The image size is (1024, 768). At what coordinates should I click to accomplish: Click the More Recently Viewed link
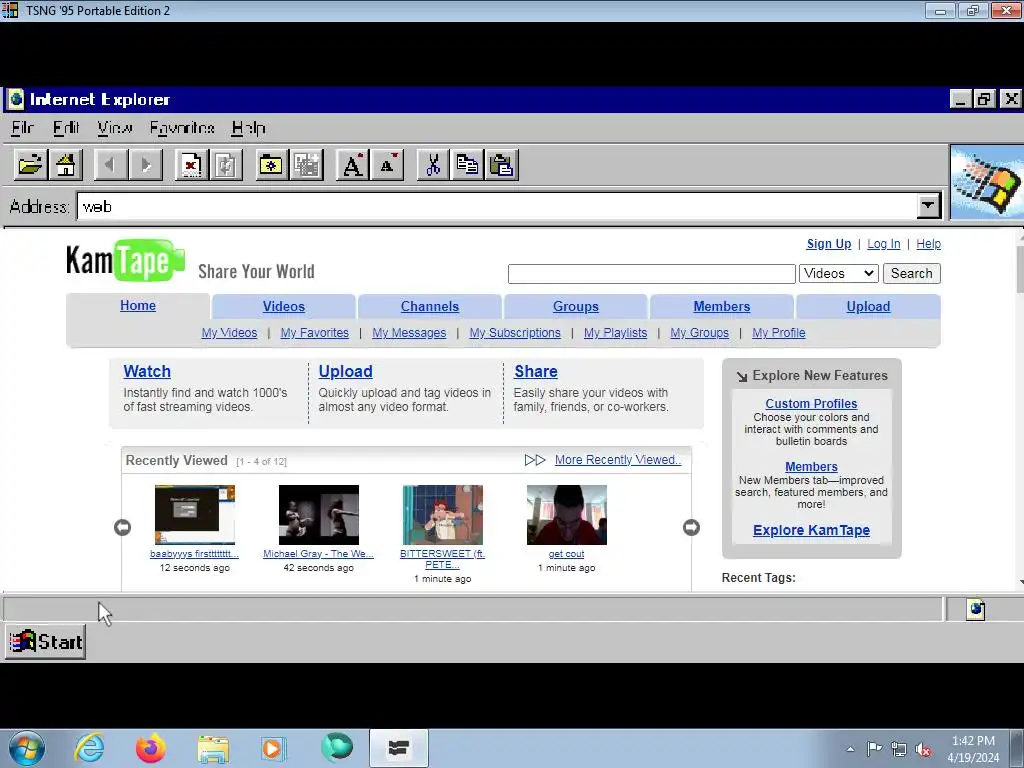[618, 460]
